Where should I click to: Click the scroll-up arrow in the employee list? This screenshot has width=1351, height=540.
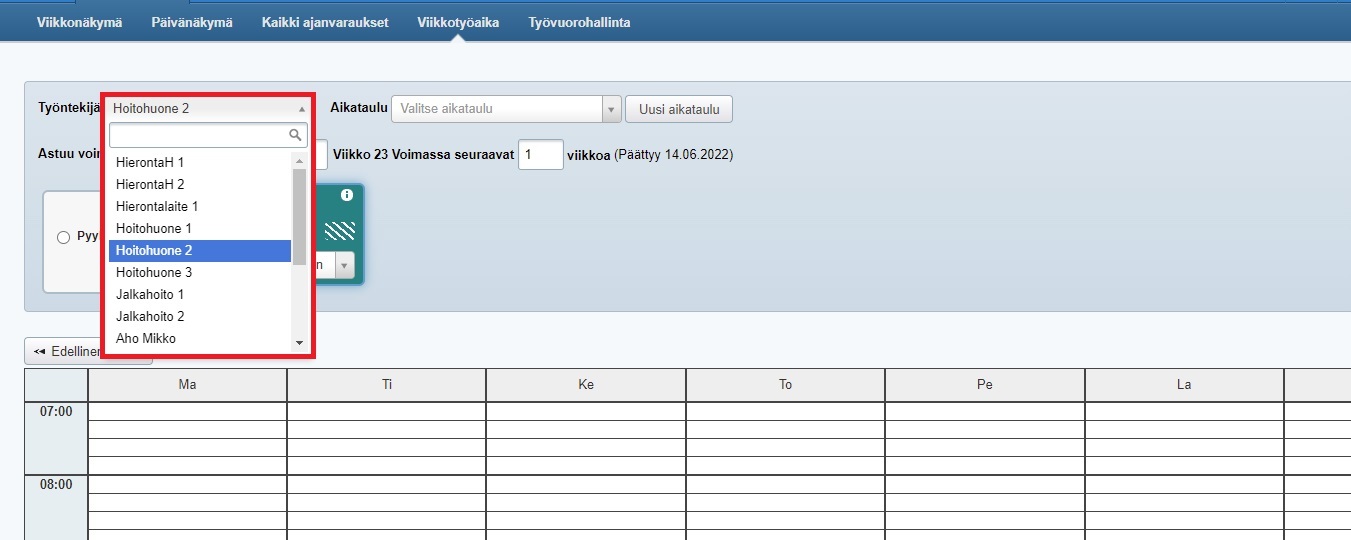point(299,161)
